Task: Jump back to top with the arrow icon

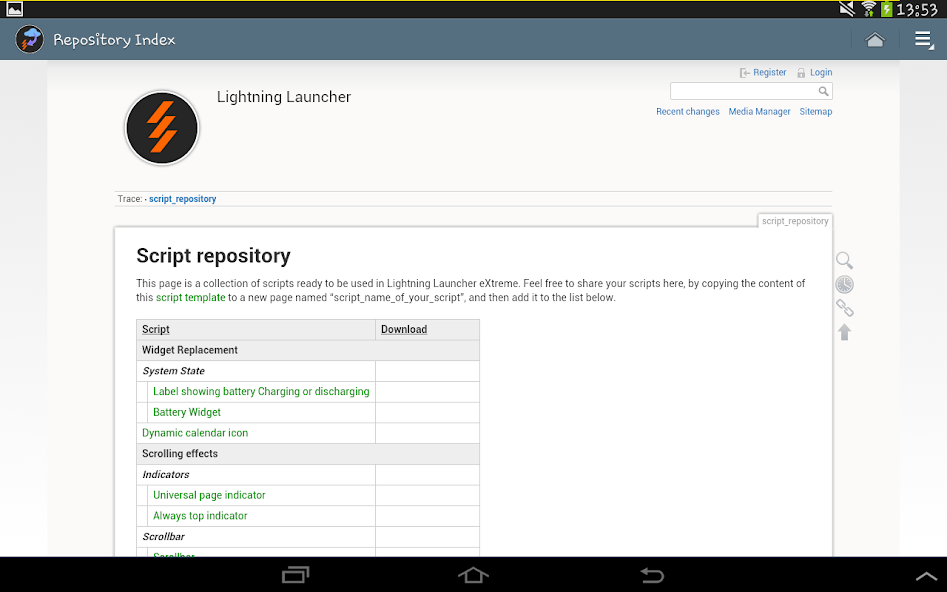Action: [x=845, y=331]
